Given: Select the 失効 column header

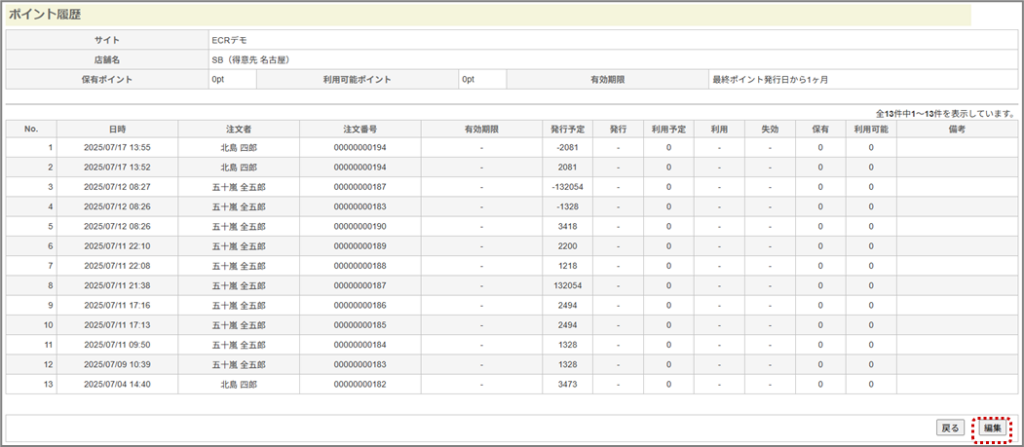Looking at the screenshot, I should pyautogui.click(x=769, y=129).
